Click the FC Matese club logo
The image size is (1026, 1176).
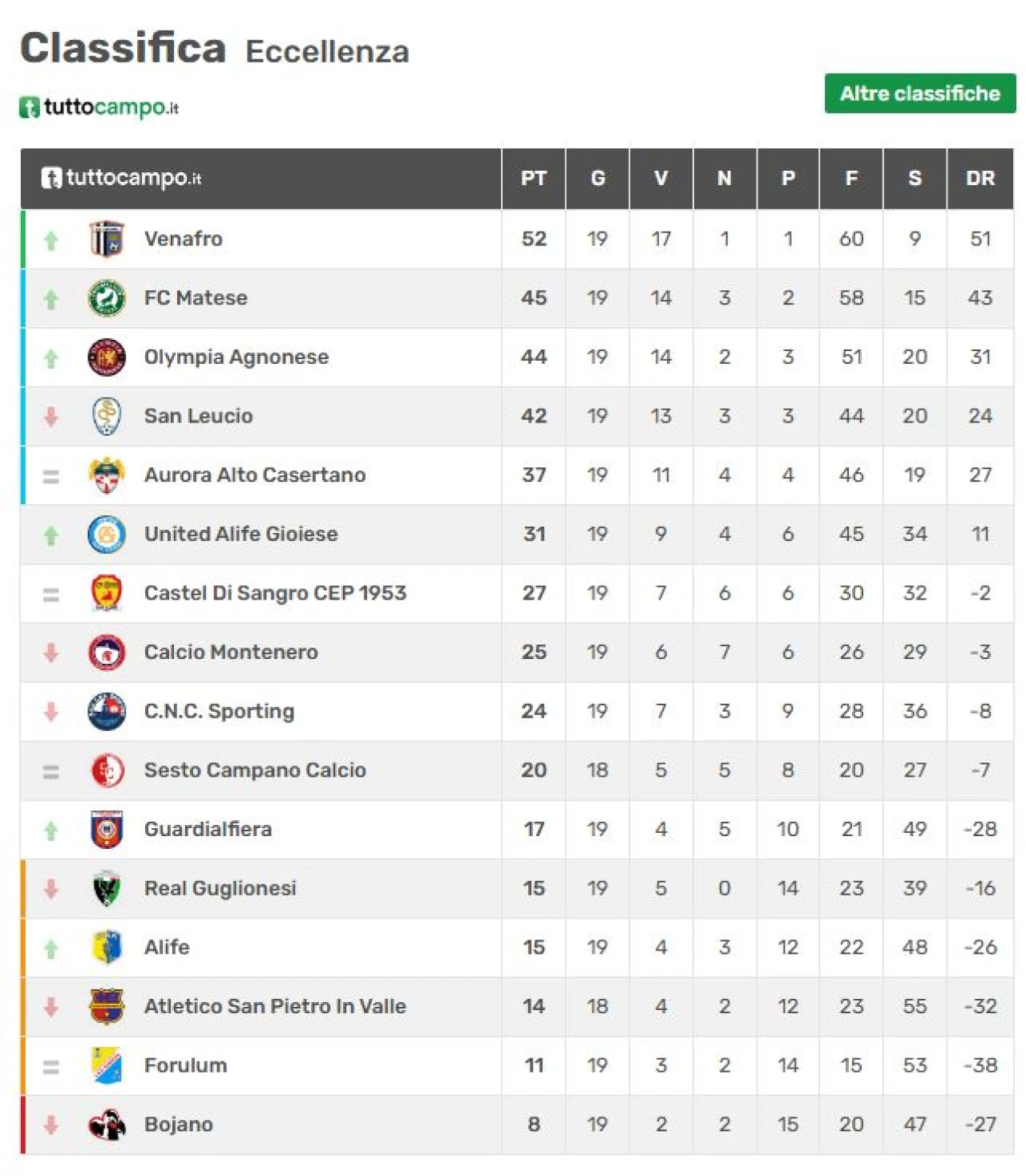pos(107,298)
